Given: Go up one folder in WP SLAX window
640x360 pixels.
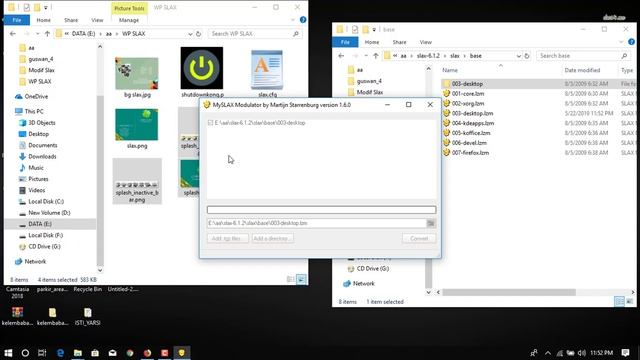Looking at the screenshot, I should point(47,34).
